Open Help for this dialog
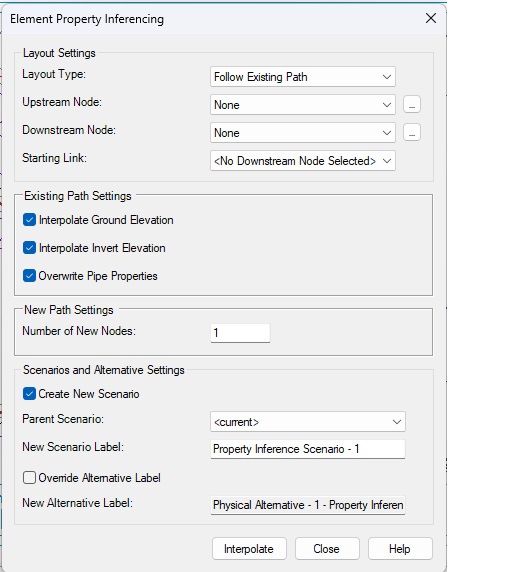Screen dimensions: 511x572 400,549
